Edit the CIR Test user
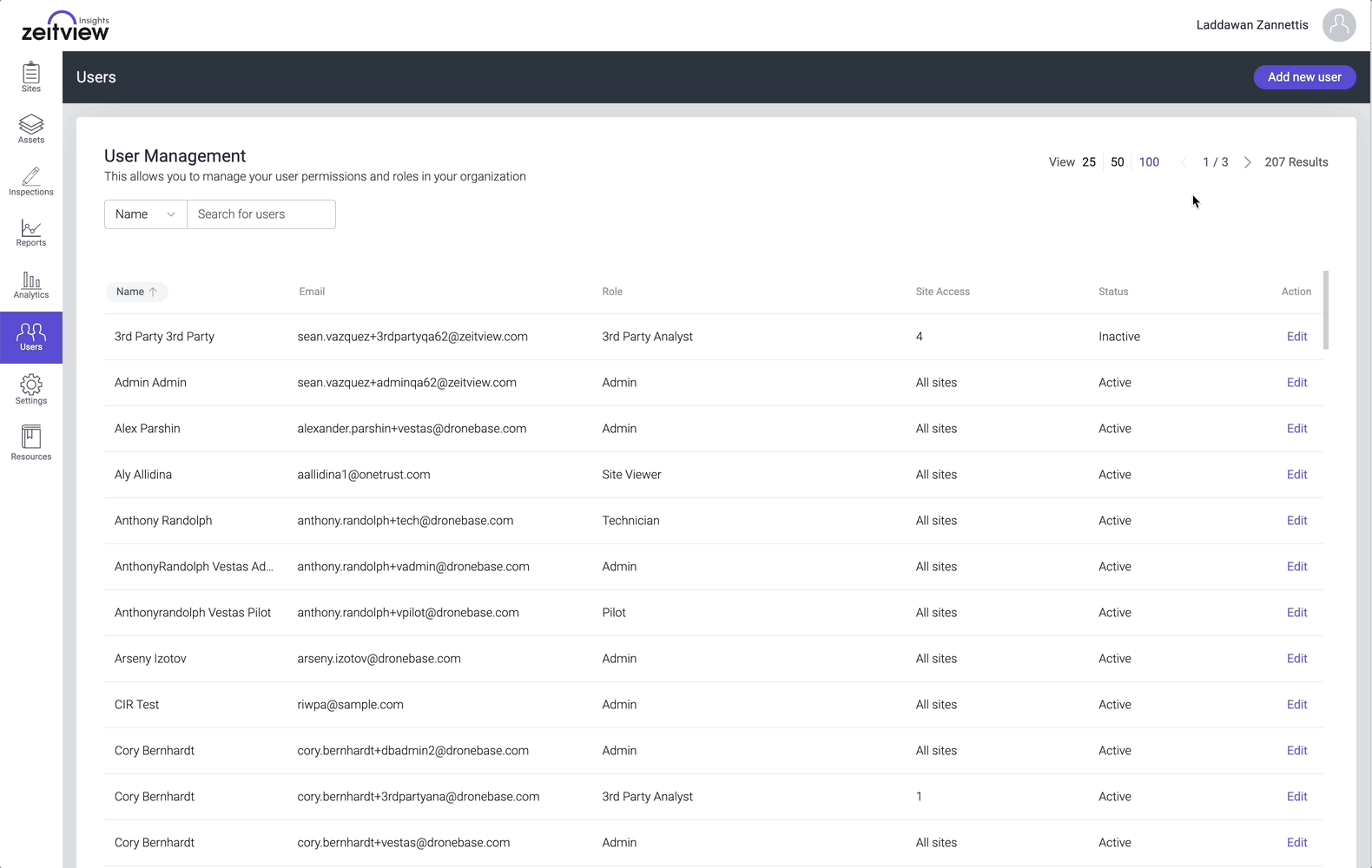The height and width of the screenshot is (868, 1372). click(x=1297, y=705)
